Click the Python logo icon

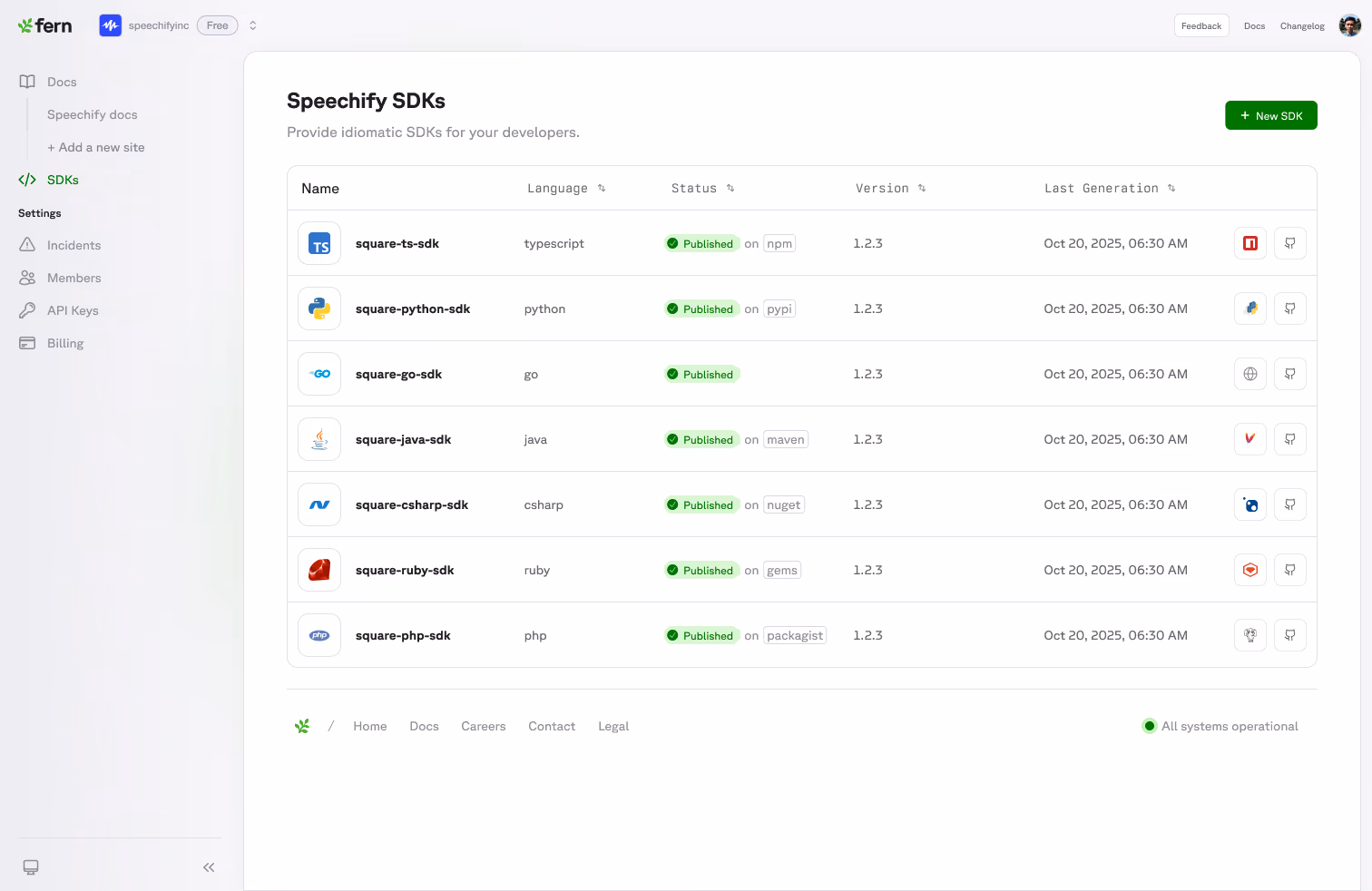(319, 308)
